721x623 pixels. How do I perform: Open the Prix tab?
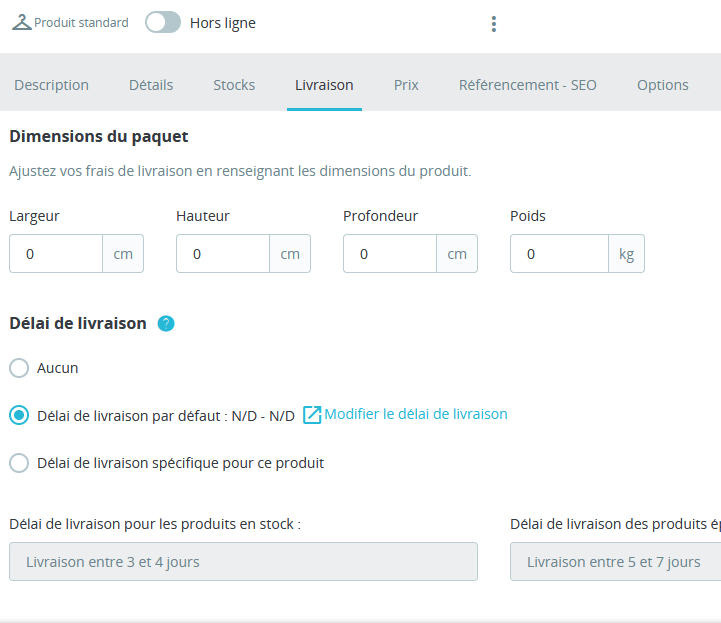pyautogui.click(x=406, y=85)
